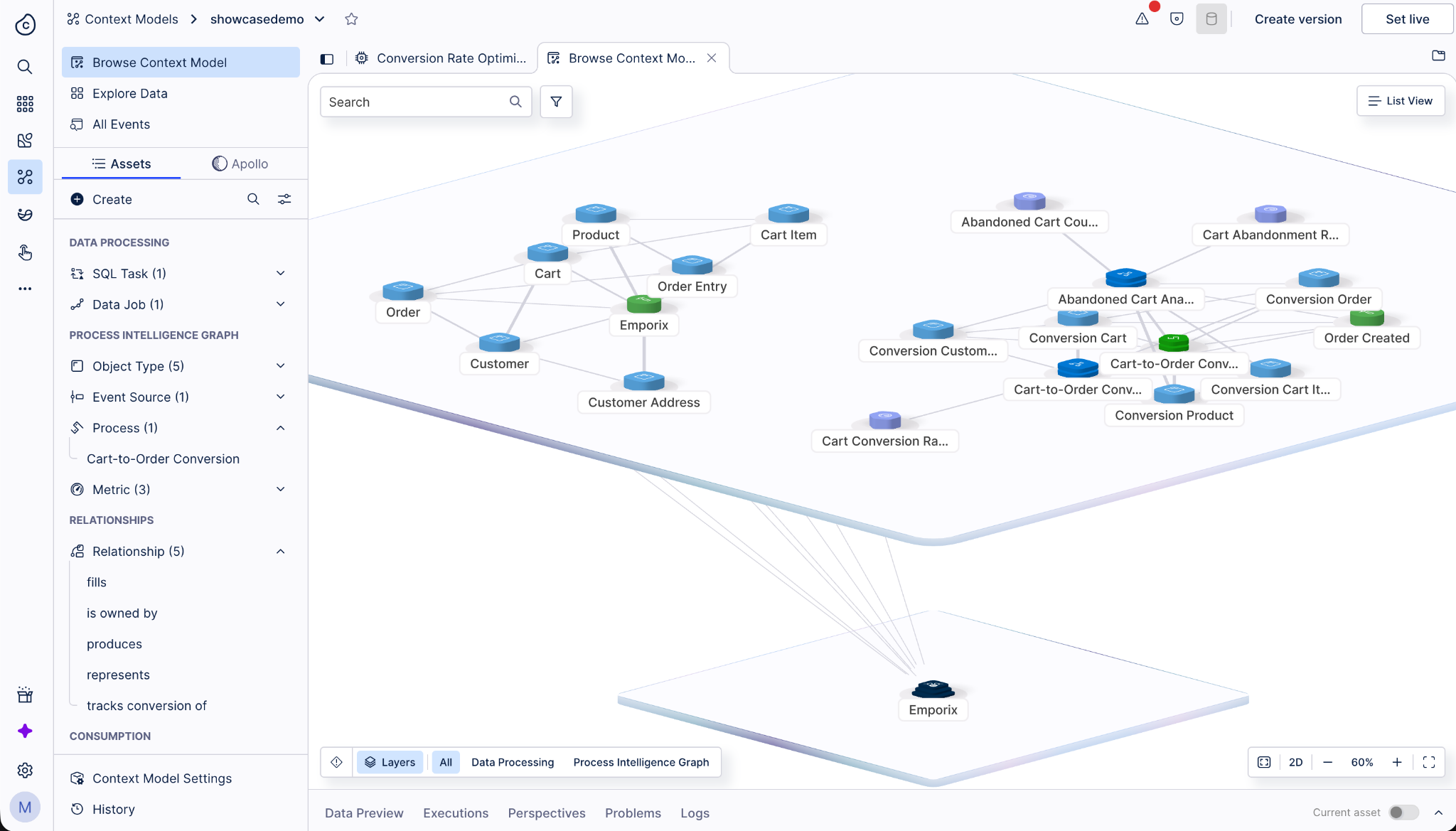The height and width of the screenshot is (831, 1456).
Task: Open the Conversion Rate Optimi... tab
Action: (x=441, y=58)
